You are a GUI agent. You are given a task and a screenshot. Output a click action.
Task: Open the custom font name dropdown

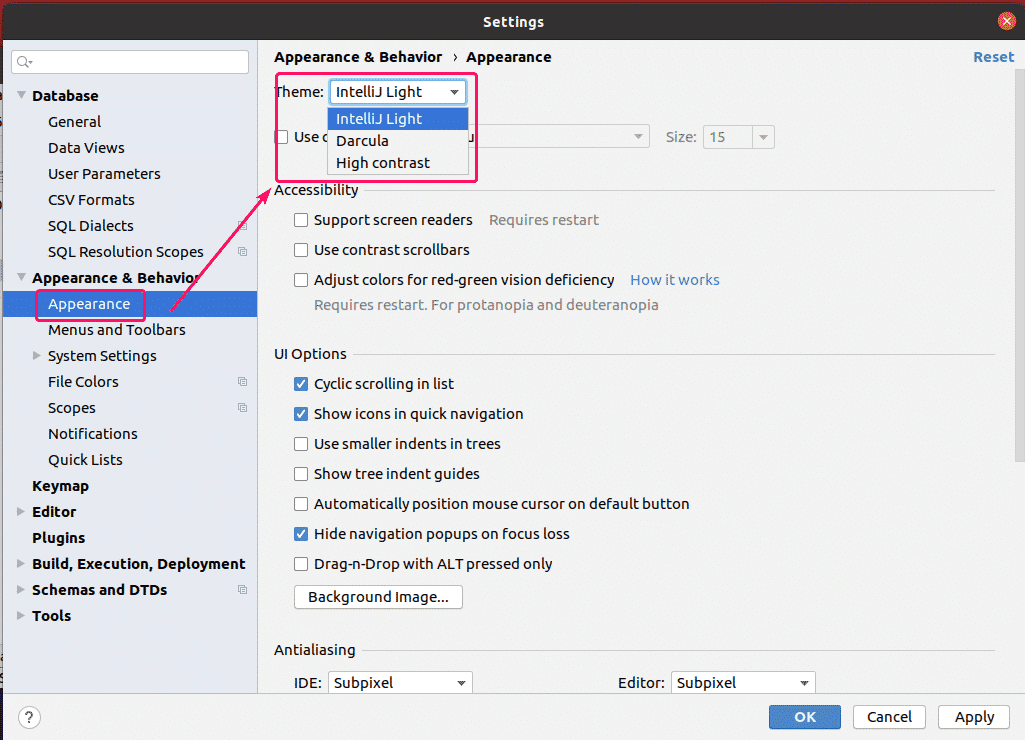637,137
